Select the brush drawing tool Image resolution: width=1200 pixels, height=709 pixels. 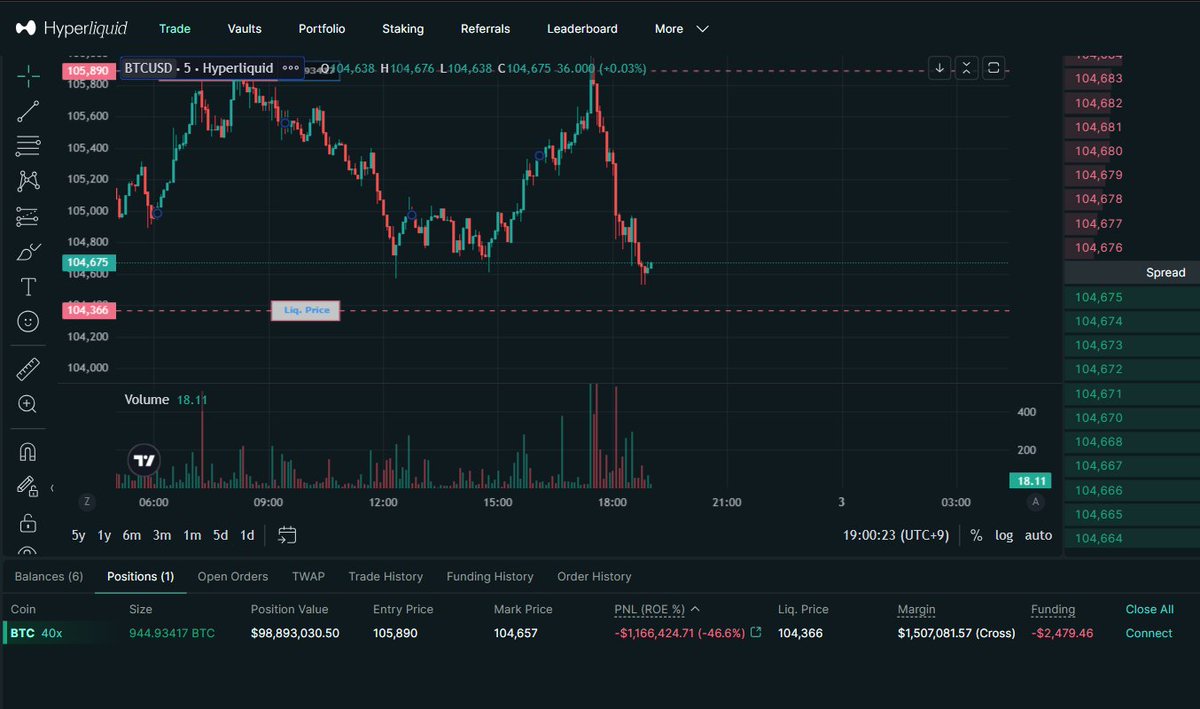coord(28,252)
